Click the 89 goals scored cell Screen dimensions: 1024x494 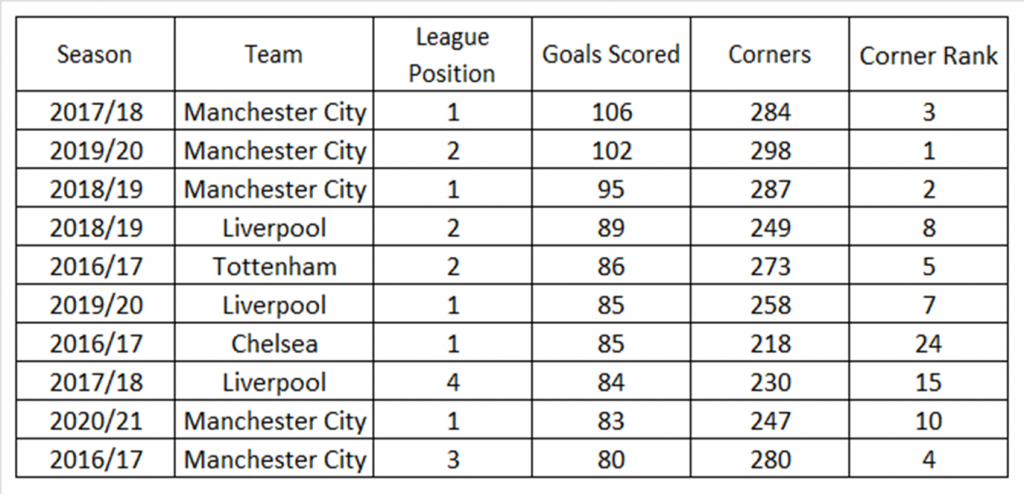click(x=611, y=227)
